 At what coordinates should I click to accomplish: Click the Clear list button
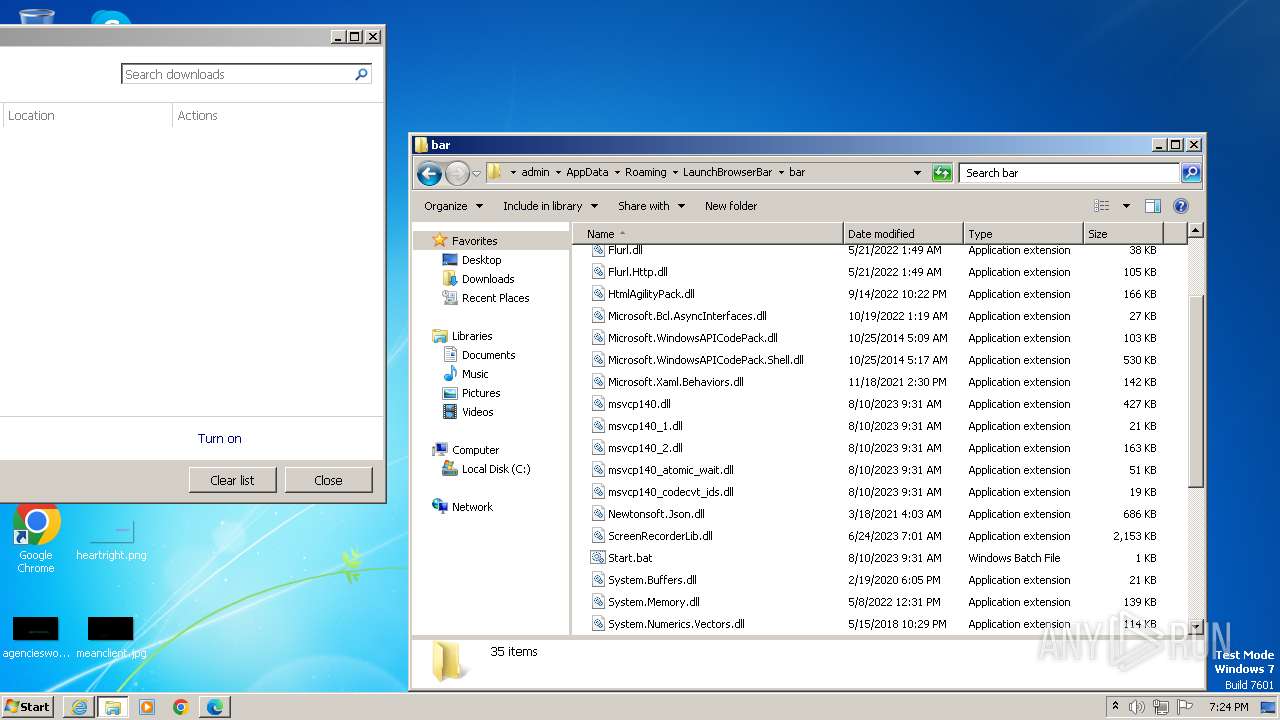click(232, 480)
